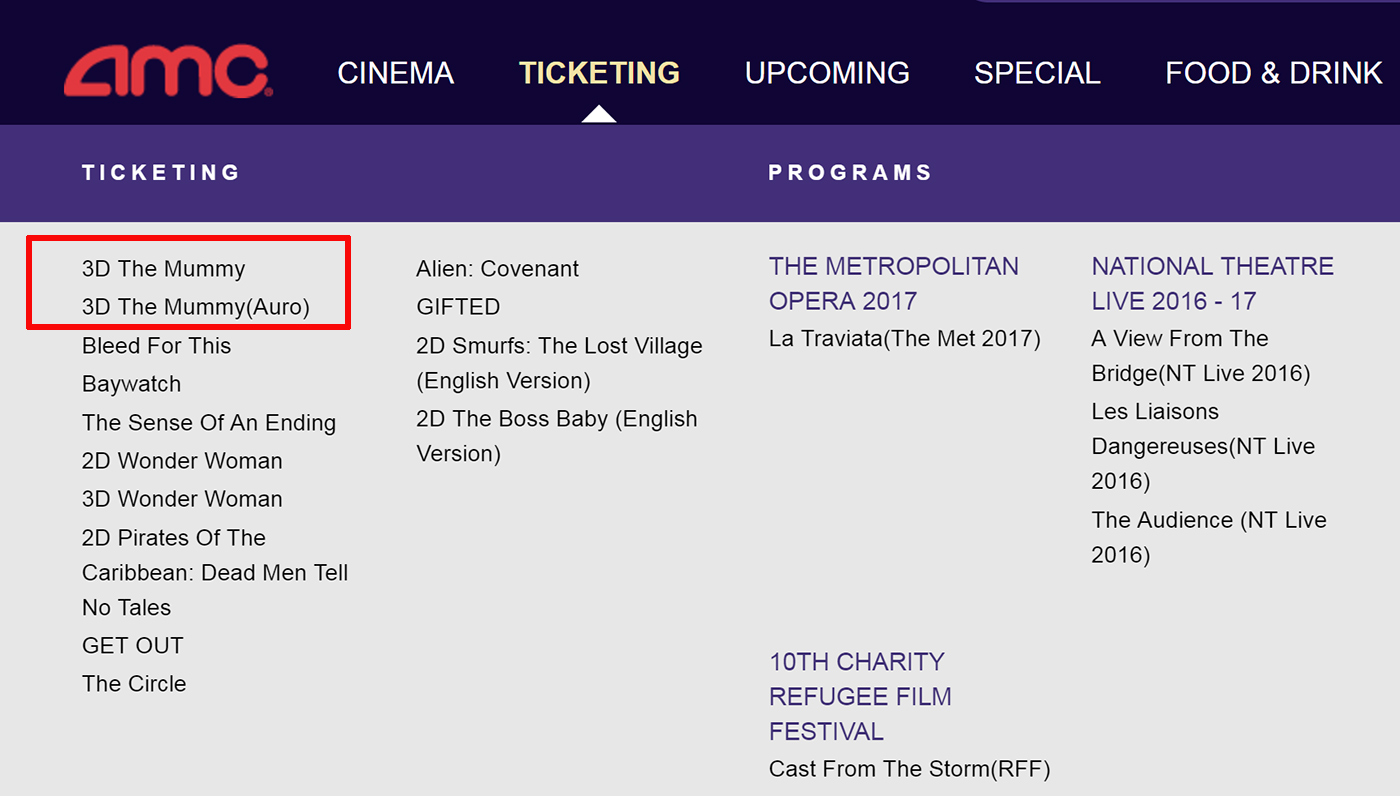The height and width of the screenshot is (796, 1400).
Task: Choose 3D The Mummy(Auro) ticketing
Action: 196,307
